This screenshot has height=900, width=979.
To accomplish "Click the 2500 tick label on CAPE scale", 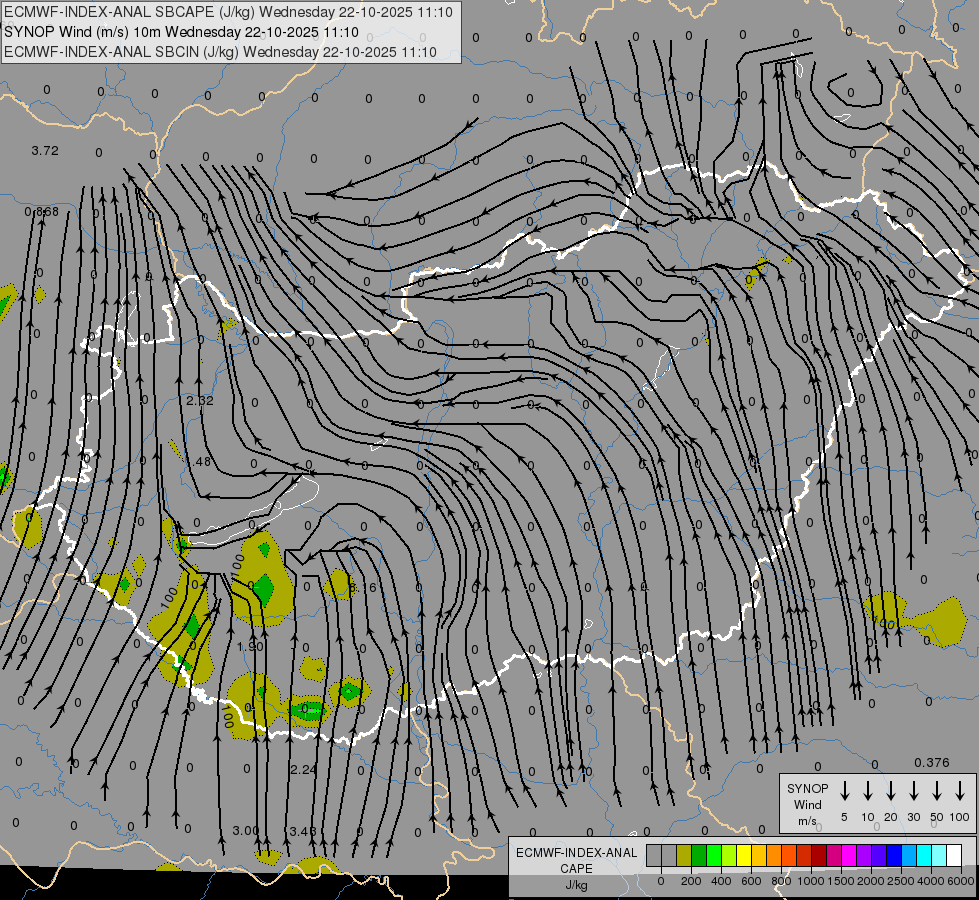I will click(901, 881).
